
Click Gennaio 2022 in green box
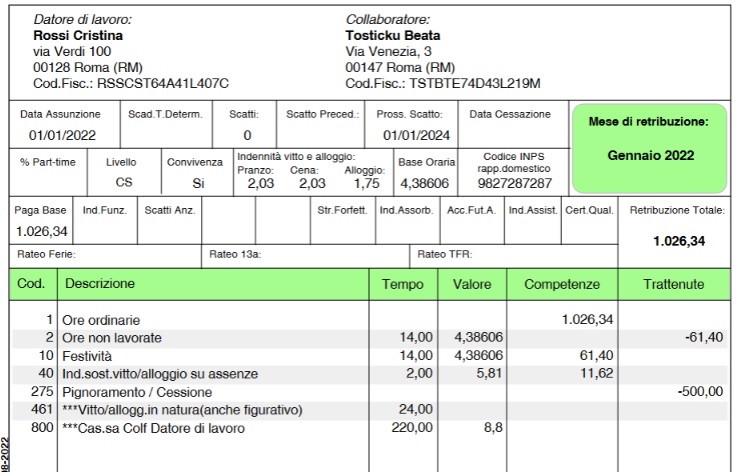tap(650, 155)
